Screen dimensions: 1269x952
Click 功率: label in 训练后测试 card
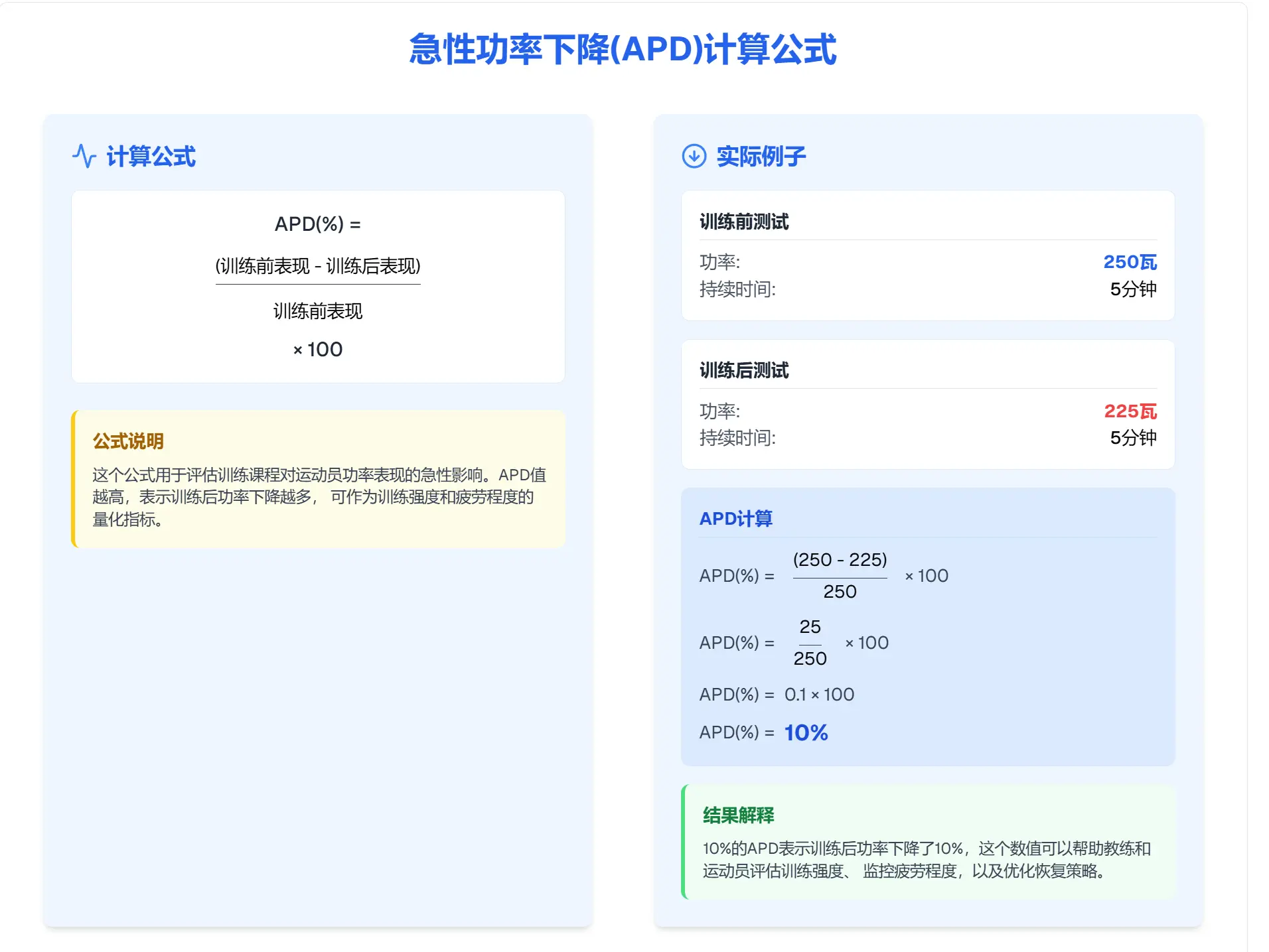click(x=720, y=411)
